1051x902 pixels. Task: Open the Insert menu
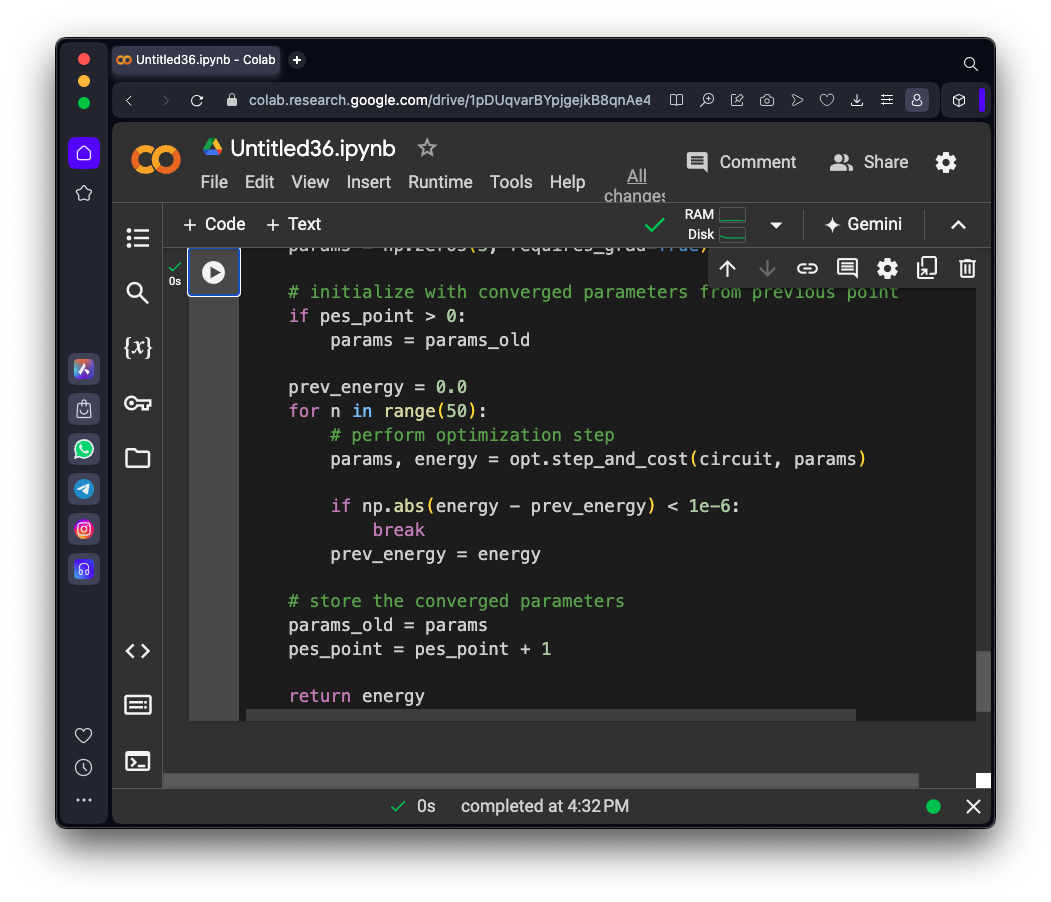point(368,182)
